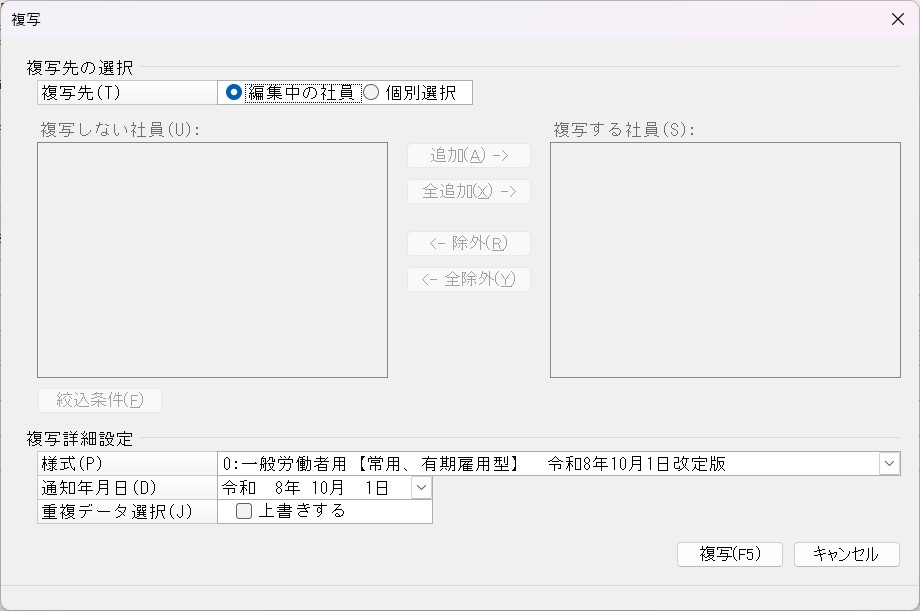
Task: Click the 複写(F5) button
Action: click(730, 554)
